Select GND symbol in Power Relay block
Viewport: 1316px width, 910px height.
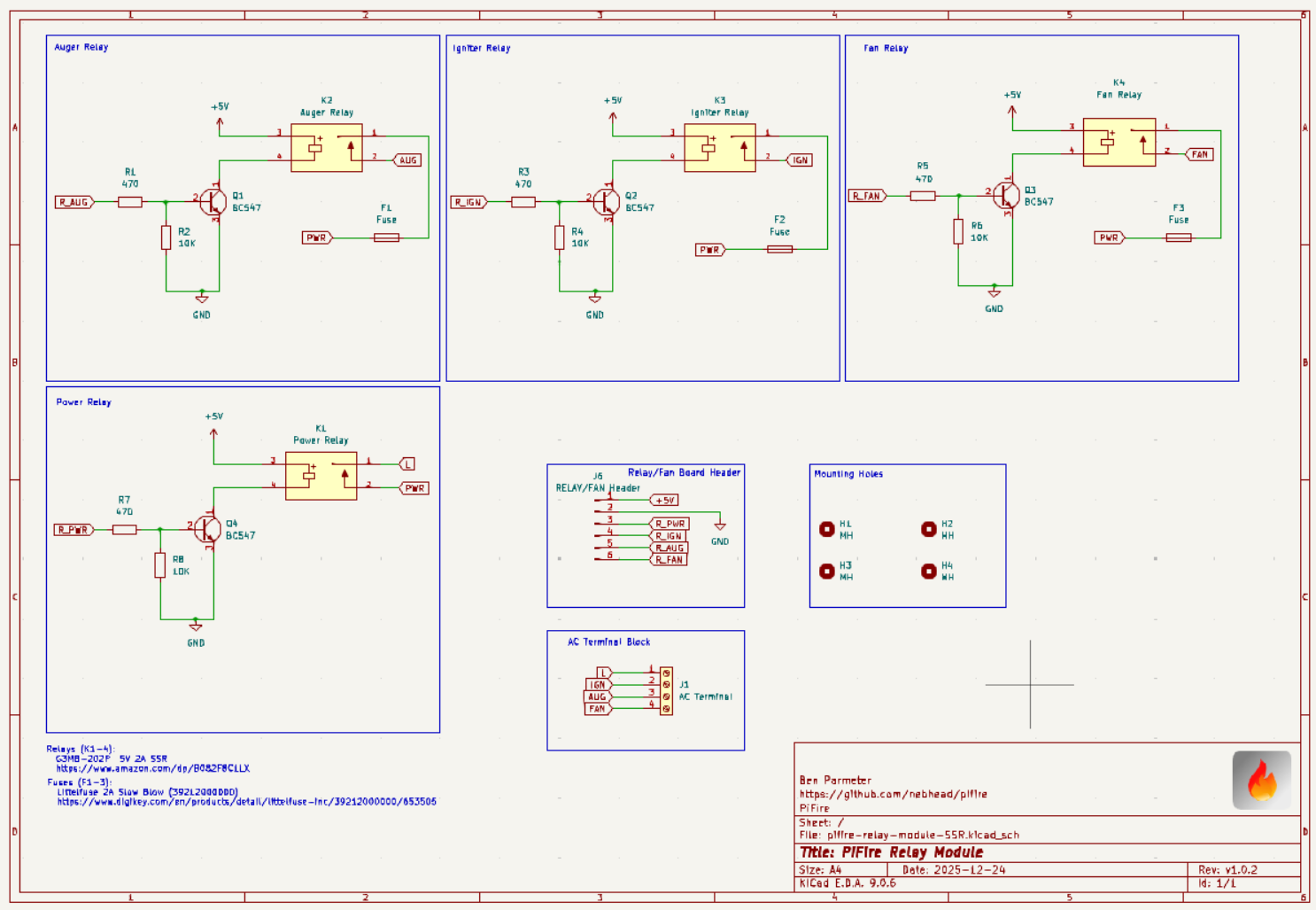(196, 626)
